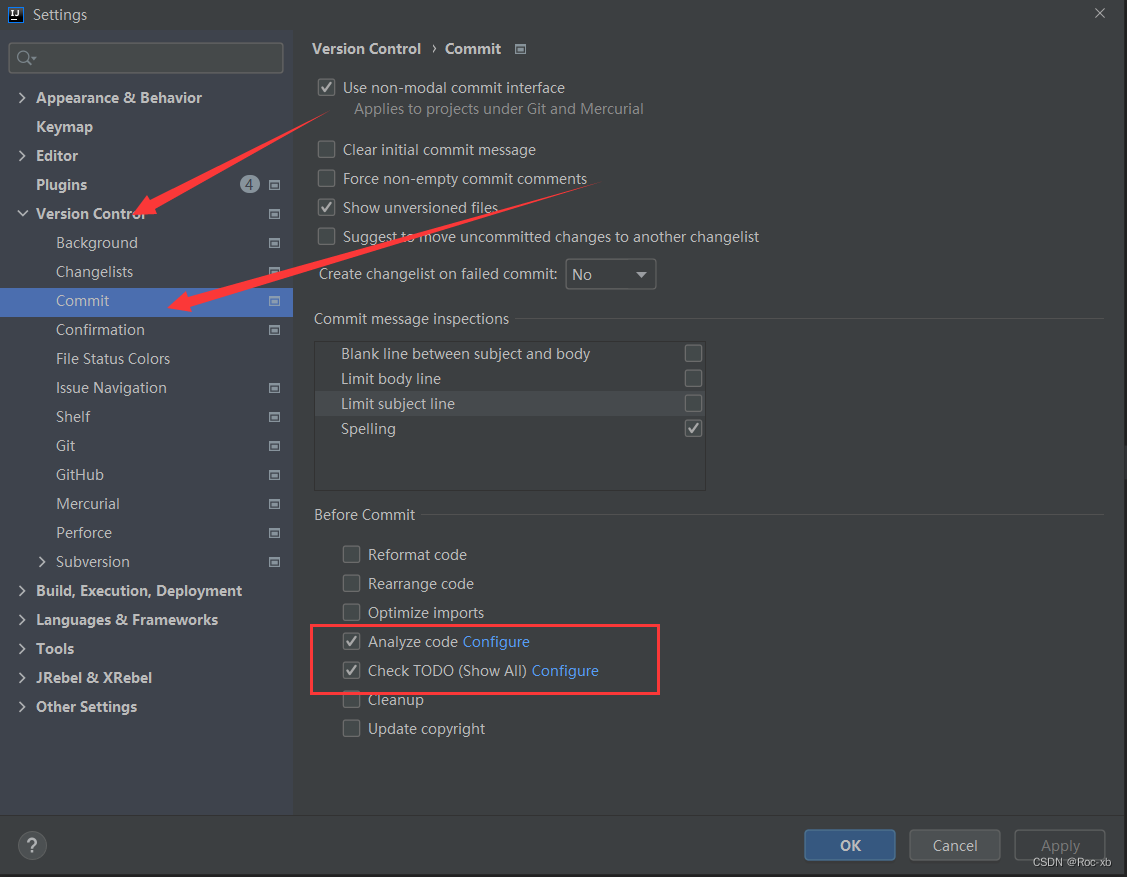
Task: Enable Clear initial commit message
Action: pos(326,149)
